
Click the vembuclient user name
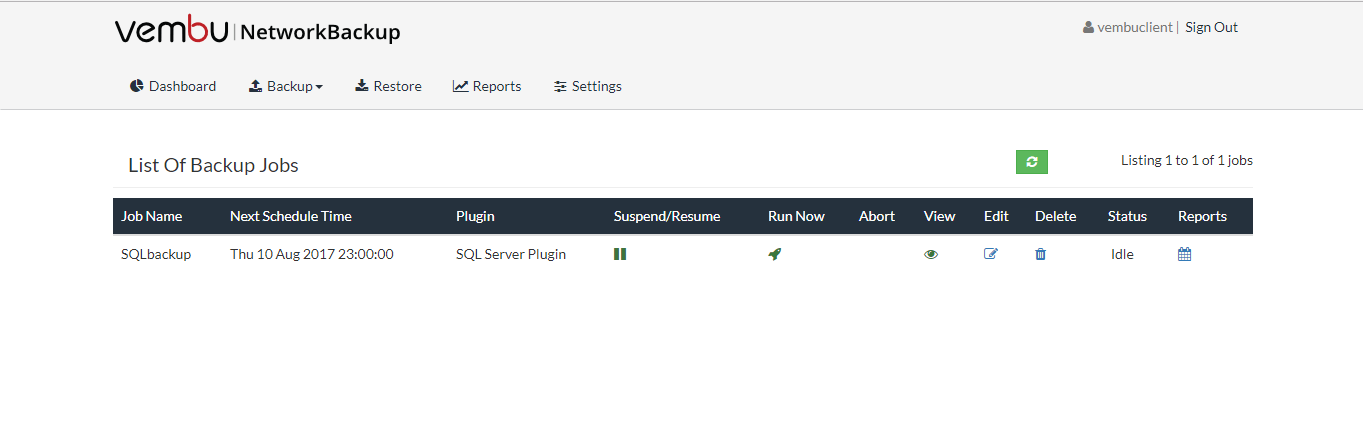[1134, 27]
